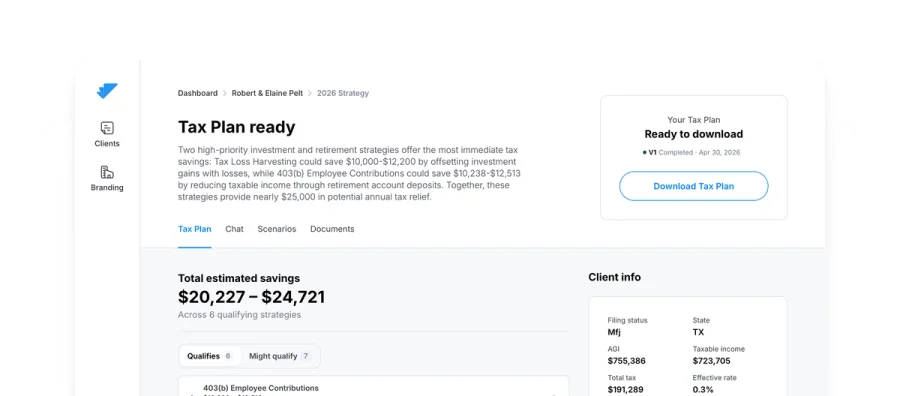900x396 pixels.
Task: Click the Clients label in sidebar
Action: [107, 143]
